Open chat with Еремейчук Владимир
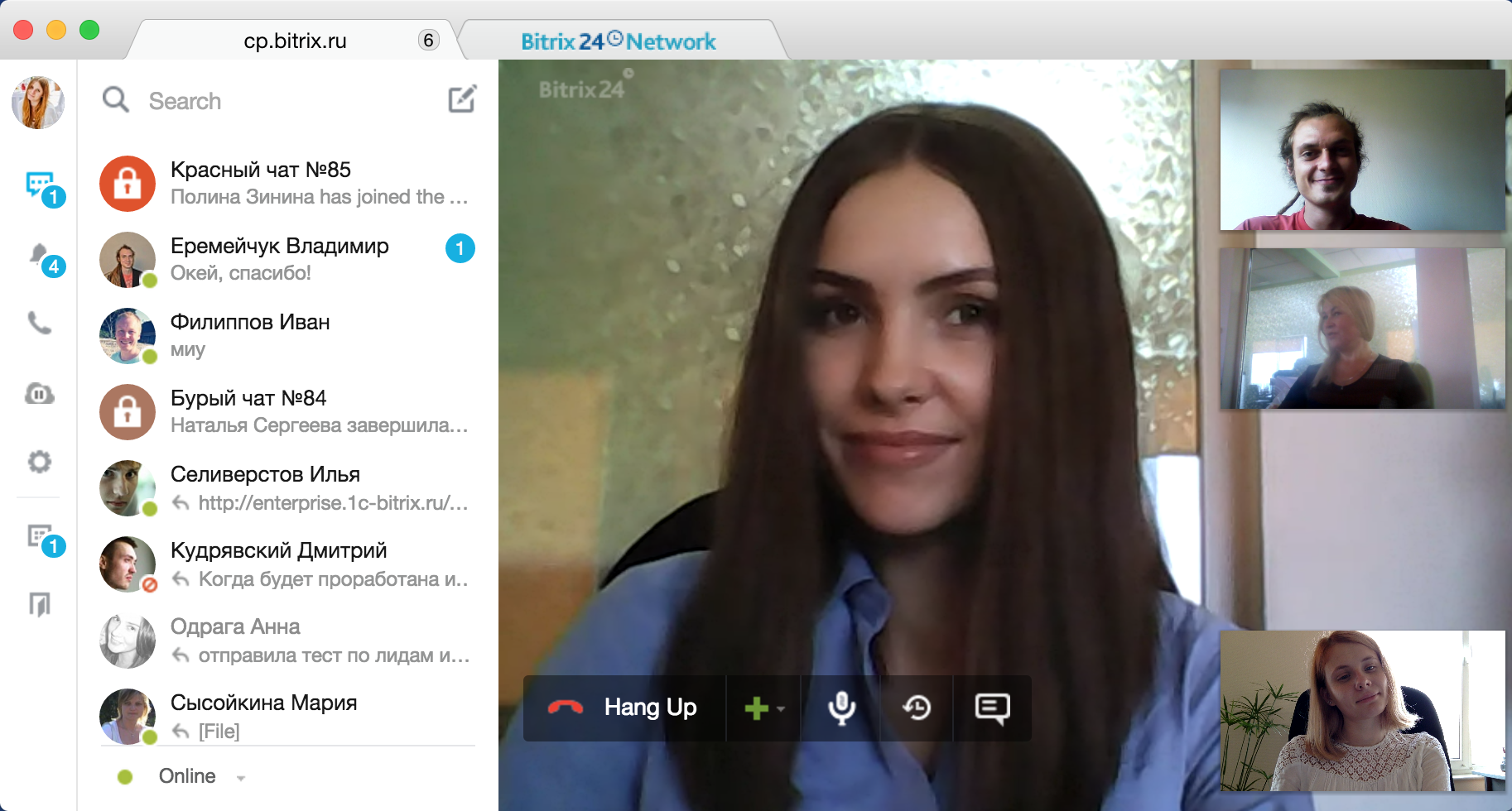The image size is (1512, 811). click(282, 258)
